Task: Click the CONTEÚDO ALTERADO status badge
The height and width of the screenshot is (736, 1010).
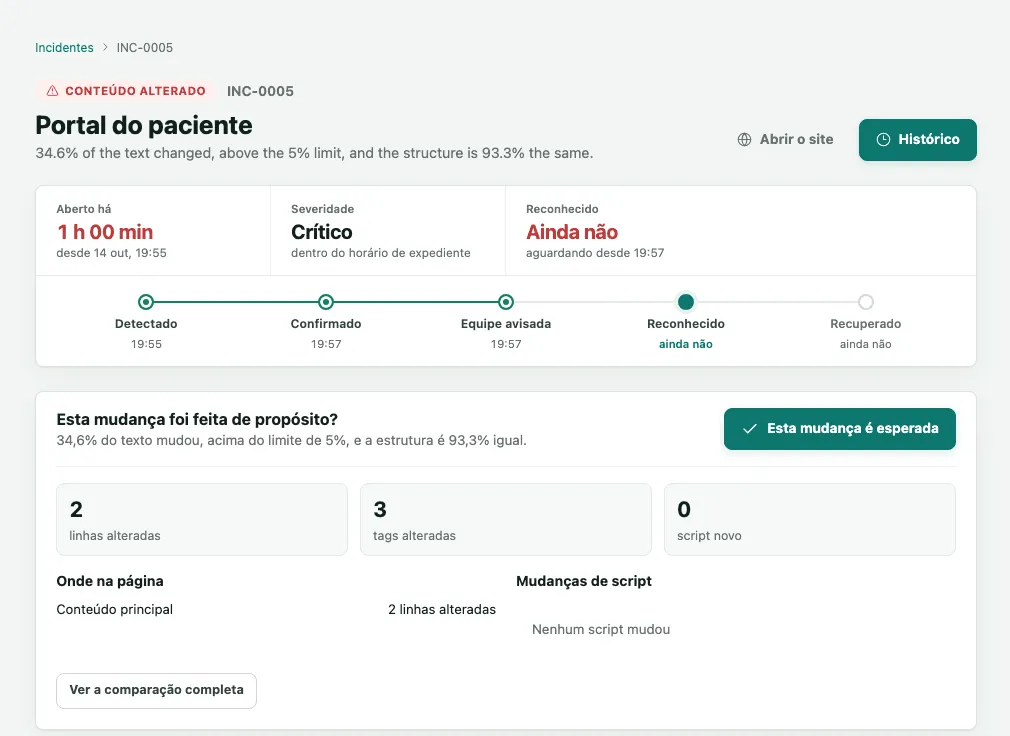Action: [x=125, y=91]
